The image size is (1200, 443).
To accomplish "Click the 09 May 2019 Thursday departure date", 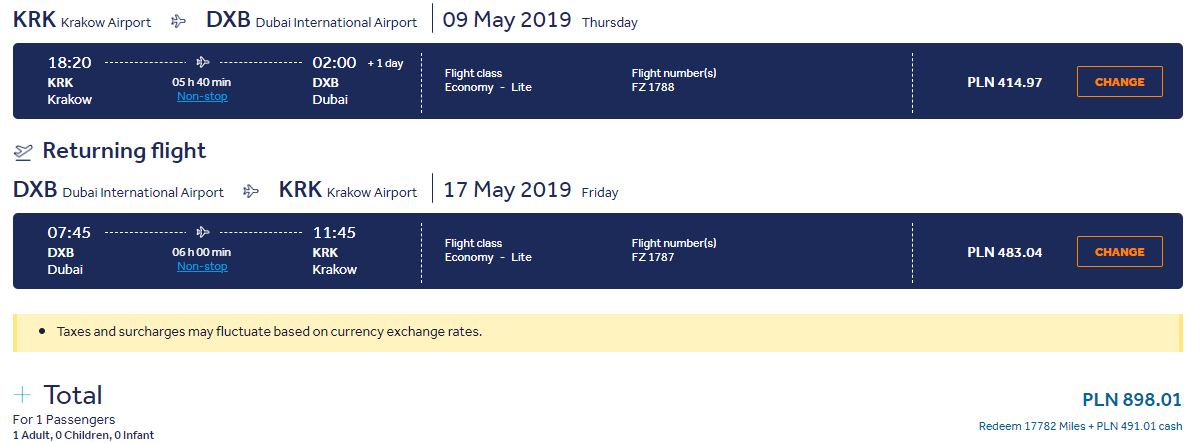I will pos(541,20).
